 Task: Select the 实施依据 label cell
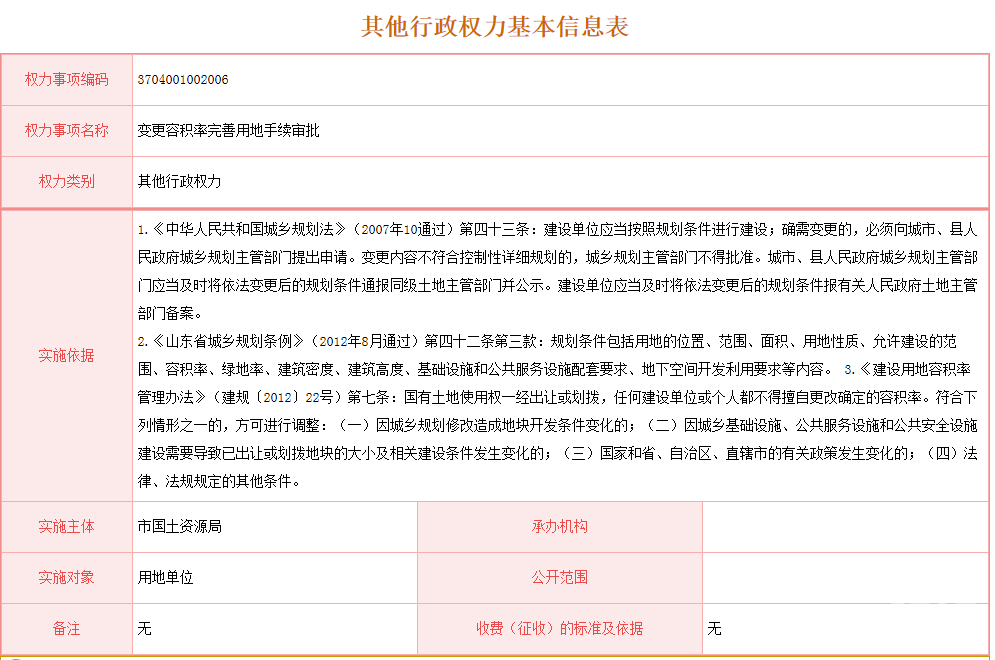coord(66,355)
